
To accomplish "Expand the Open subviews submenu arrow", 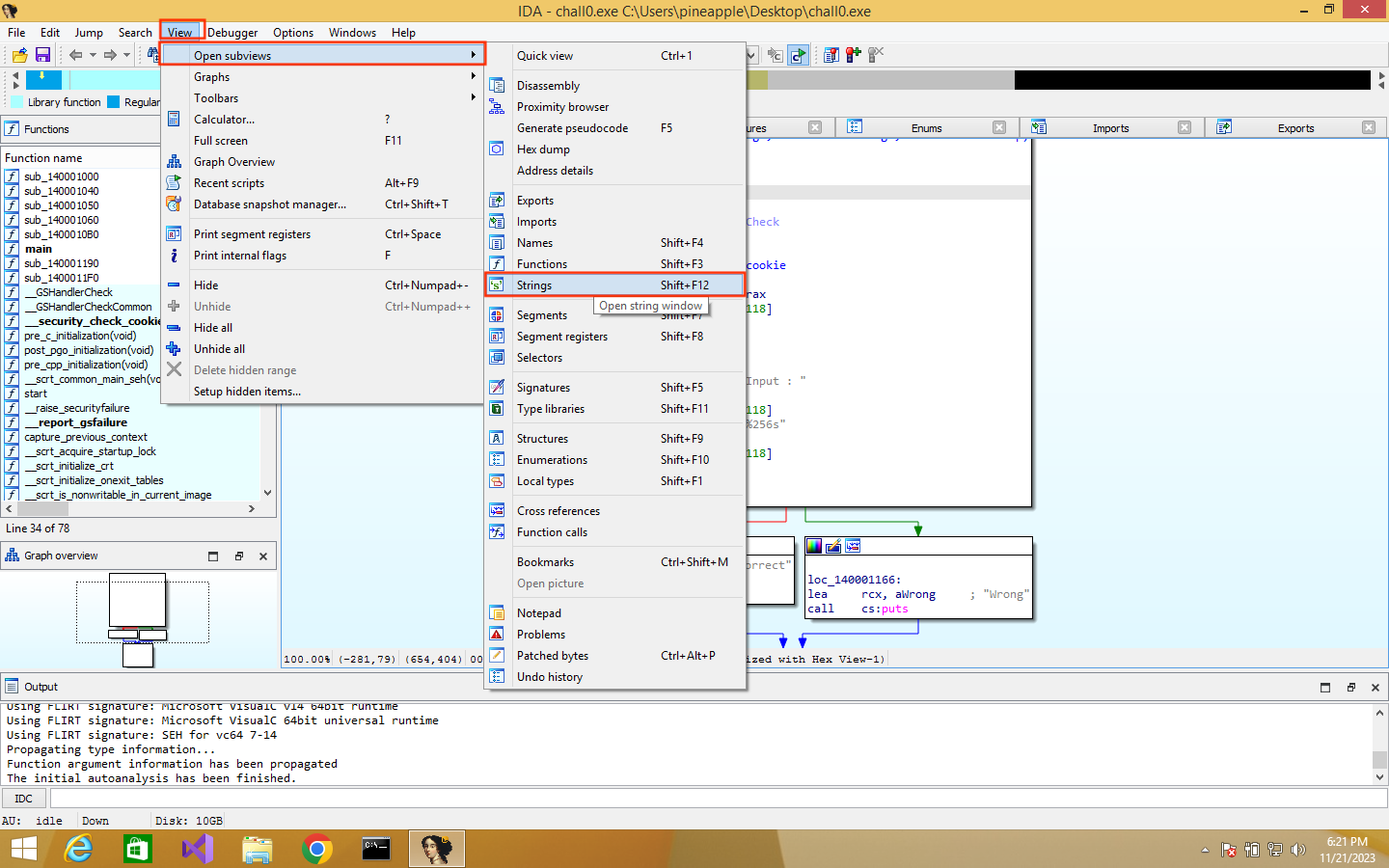I will pyautogui.click(x=473, y=55).
